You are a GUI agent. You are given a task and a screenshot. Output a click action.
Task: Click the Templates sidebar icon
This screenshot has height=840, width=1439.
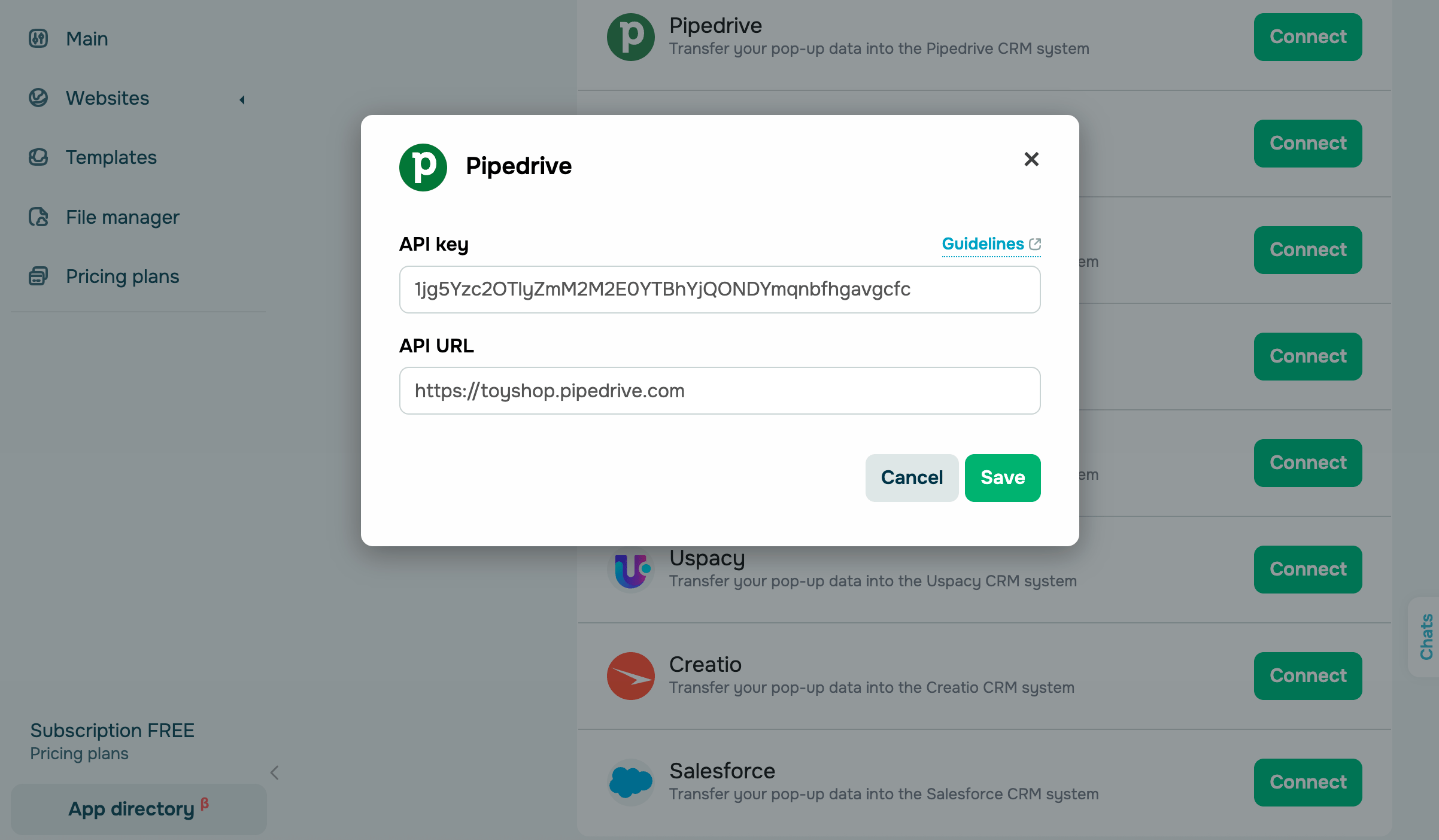click(38, 157)
